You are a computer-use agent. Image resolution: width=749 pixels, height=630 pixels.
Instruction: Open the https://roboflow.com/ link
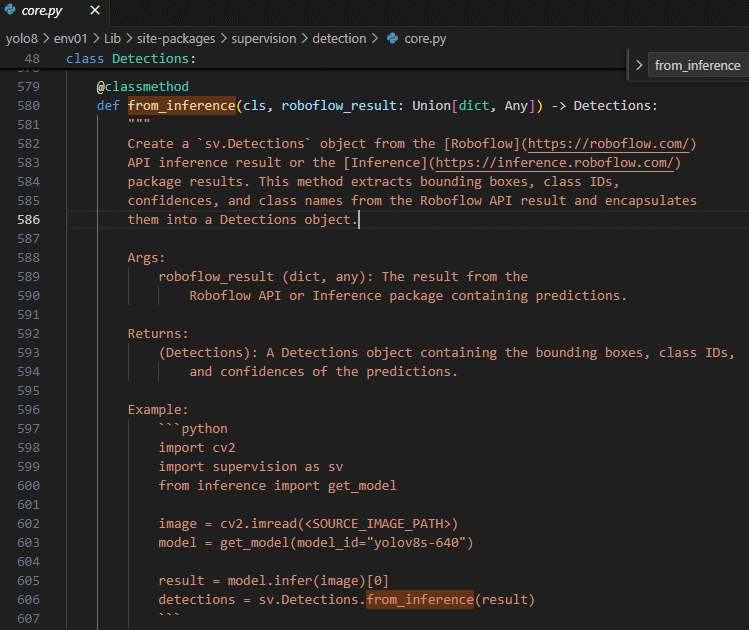point(609,144)
